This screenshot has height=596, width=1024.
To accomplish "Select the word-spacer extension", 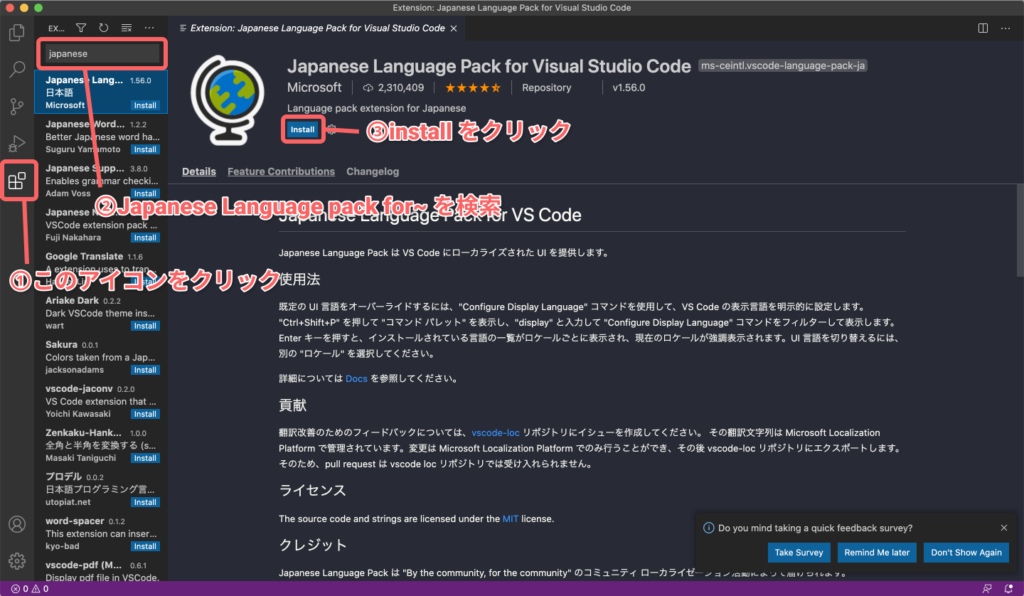I will tap(101, 533).
